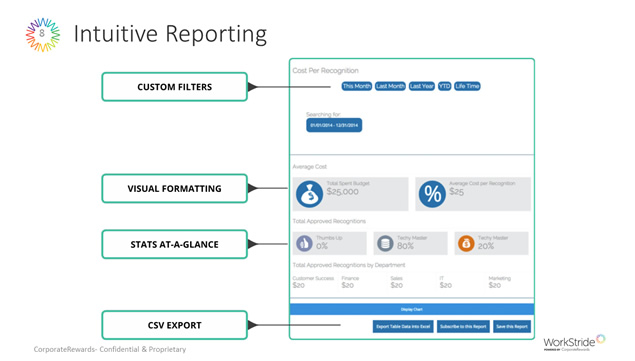Click the Custom Filters callout box

175,87
